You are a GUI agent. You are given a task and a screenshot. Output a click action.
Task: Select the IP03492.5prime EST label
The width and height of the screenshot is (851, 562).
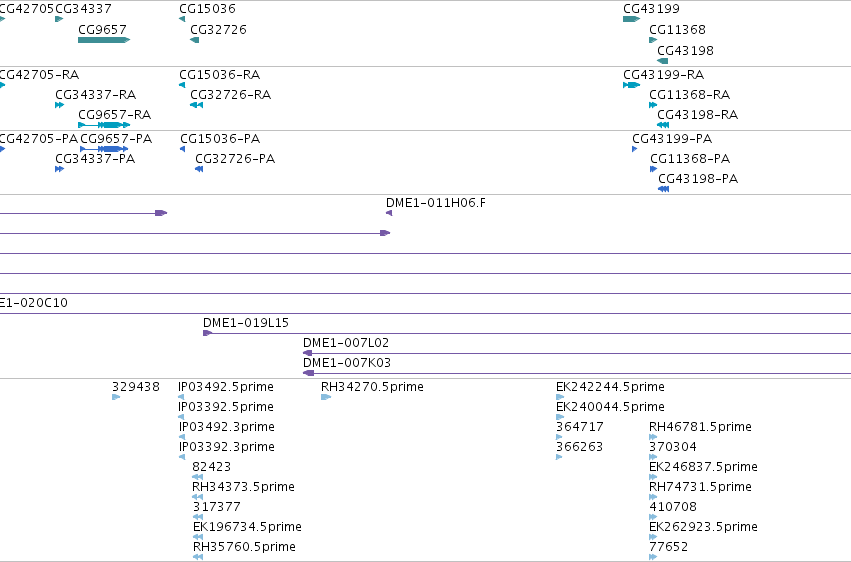tap(226, 387)
